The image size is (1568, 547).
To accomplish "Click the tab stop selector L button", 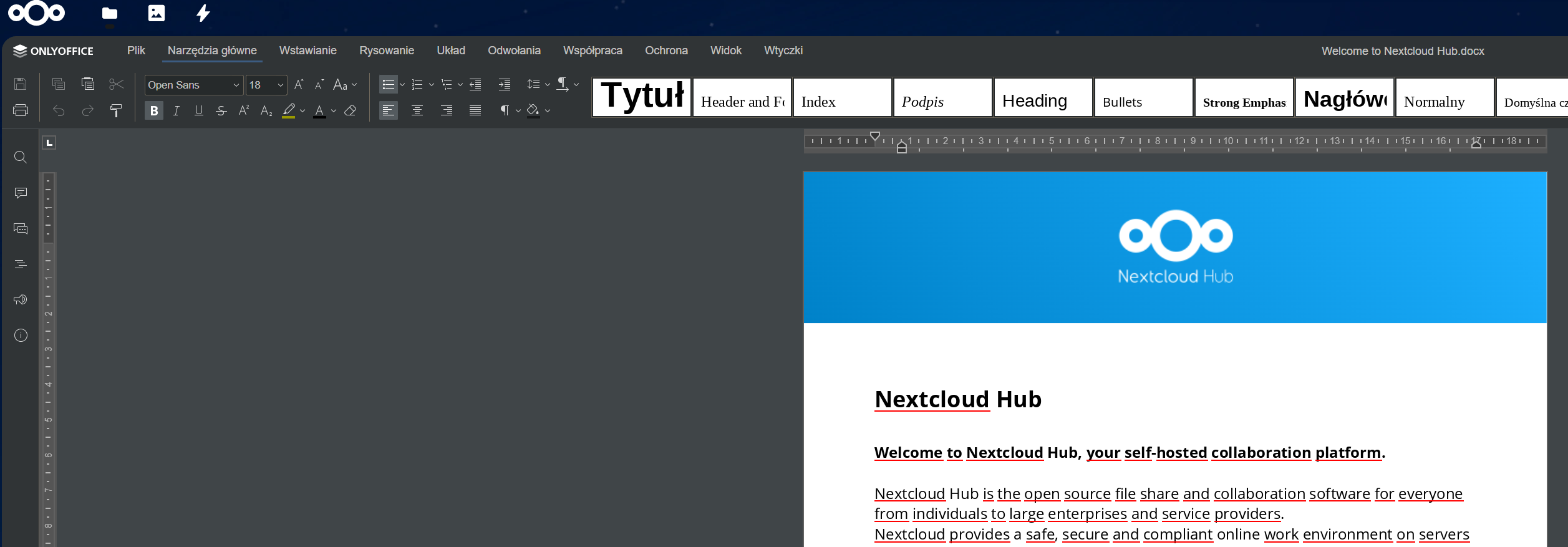I will pos(49,143).
